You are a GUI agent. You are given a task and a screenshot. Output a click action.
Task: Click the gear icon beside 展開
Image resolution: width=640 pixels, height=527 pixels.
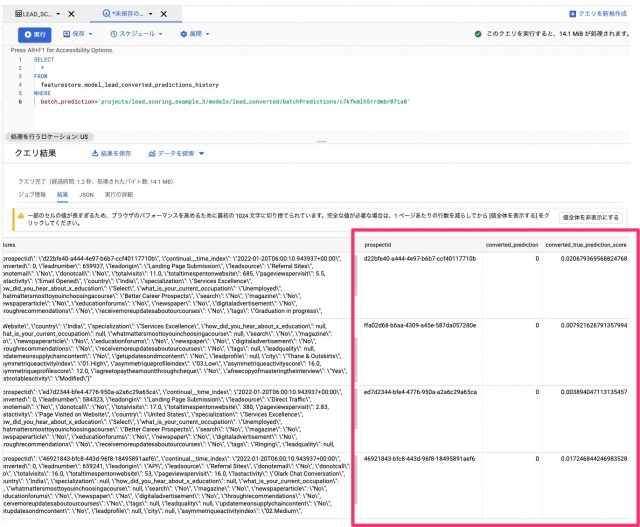click(184, 34)
